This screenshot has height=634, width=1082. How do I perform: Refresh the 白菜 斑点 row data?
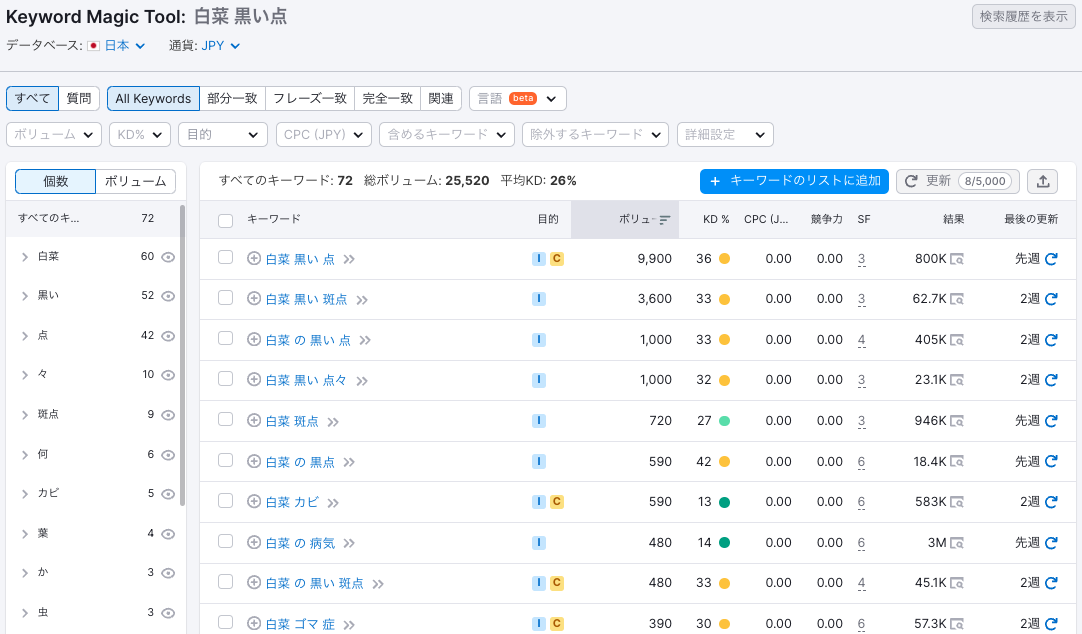click(x=1051, y=421)
